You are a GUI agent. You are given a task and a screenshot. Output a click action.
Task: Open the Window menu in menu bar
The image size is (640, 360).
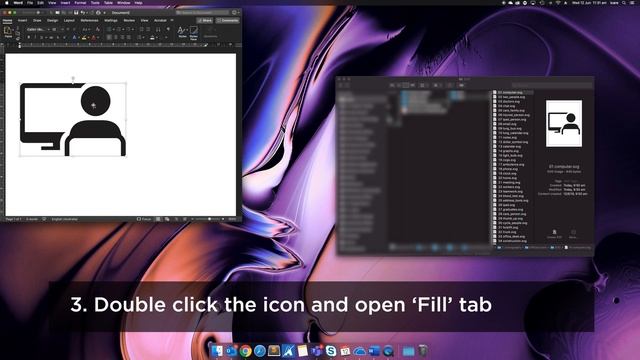[124, 3]
